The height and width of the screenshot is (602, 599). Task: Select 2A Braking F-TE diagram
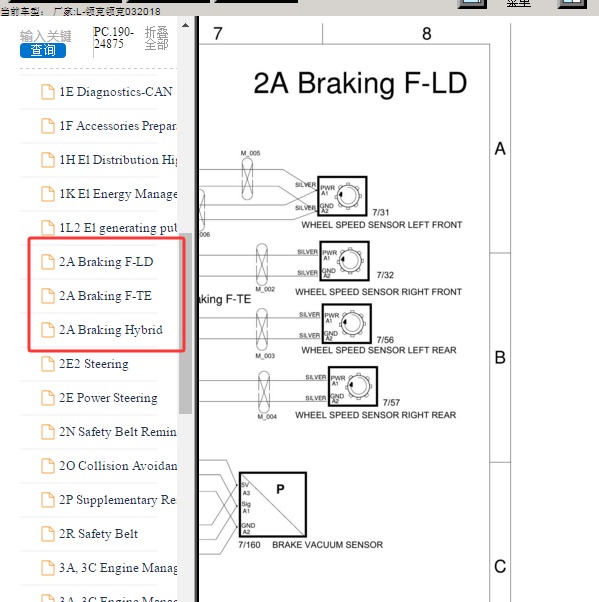(105, 296)
